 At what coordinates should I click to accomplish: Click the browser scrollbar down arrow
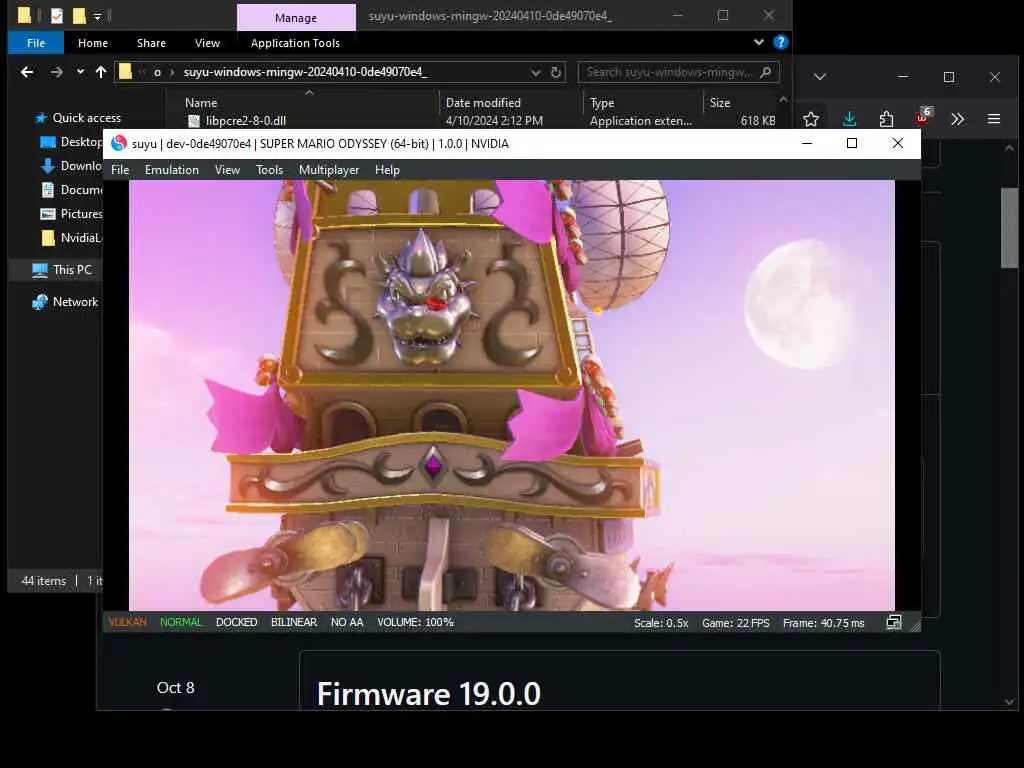pos(1010,701)
